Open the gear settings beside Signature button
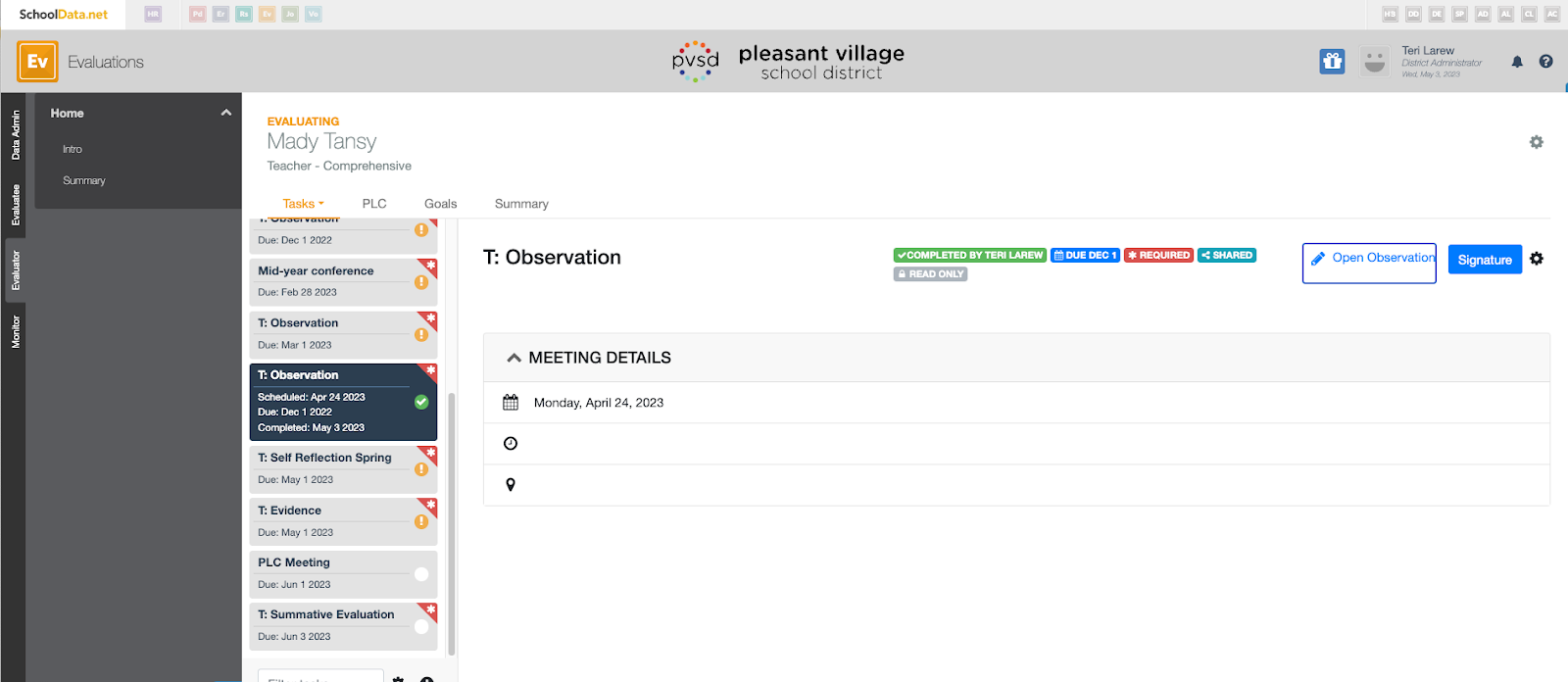The width and height of the screenshot is (1568, 682). coord(1537,259)
